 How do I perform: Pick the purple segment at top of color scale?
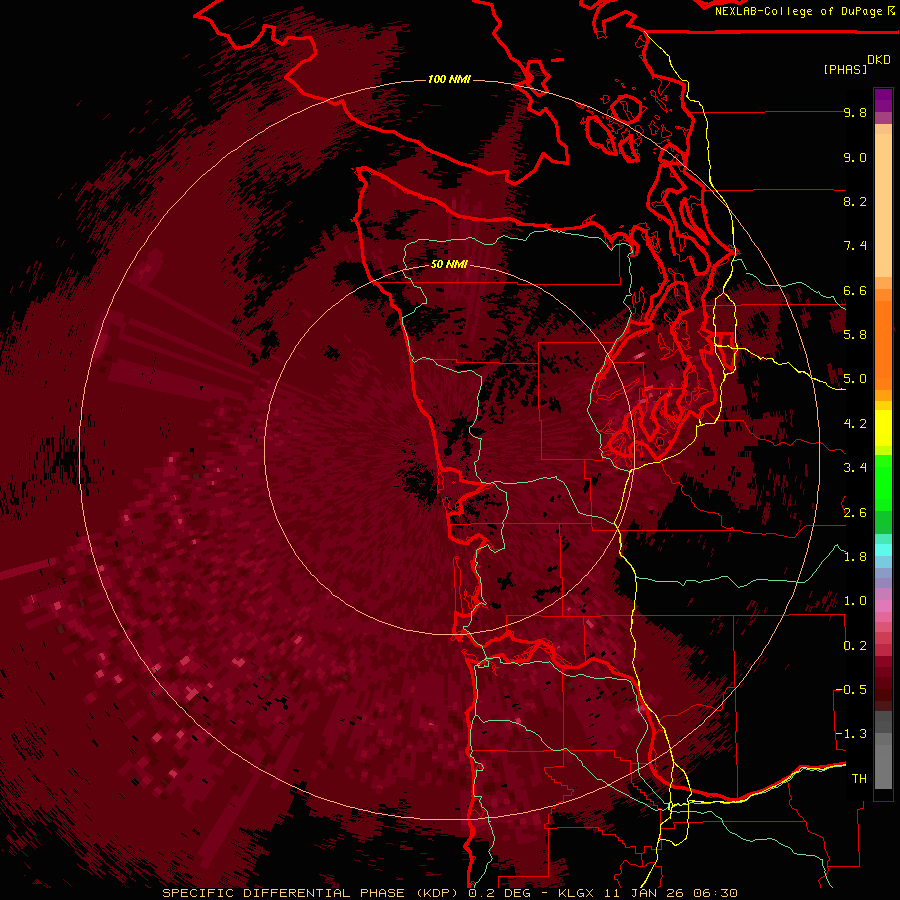883,100
